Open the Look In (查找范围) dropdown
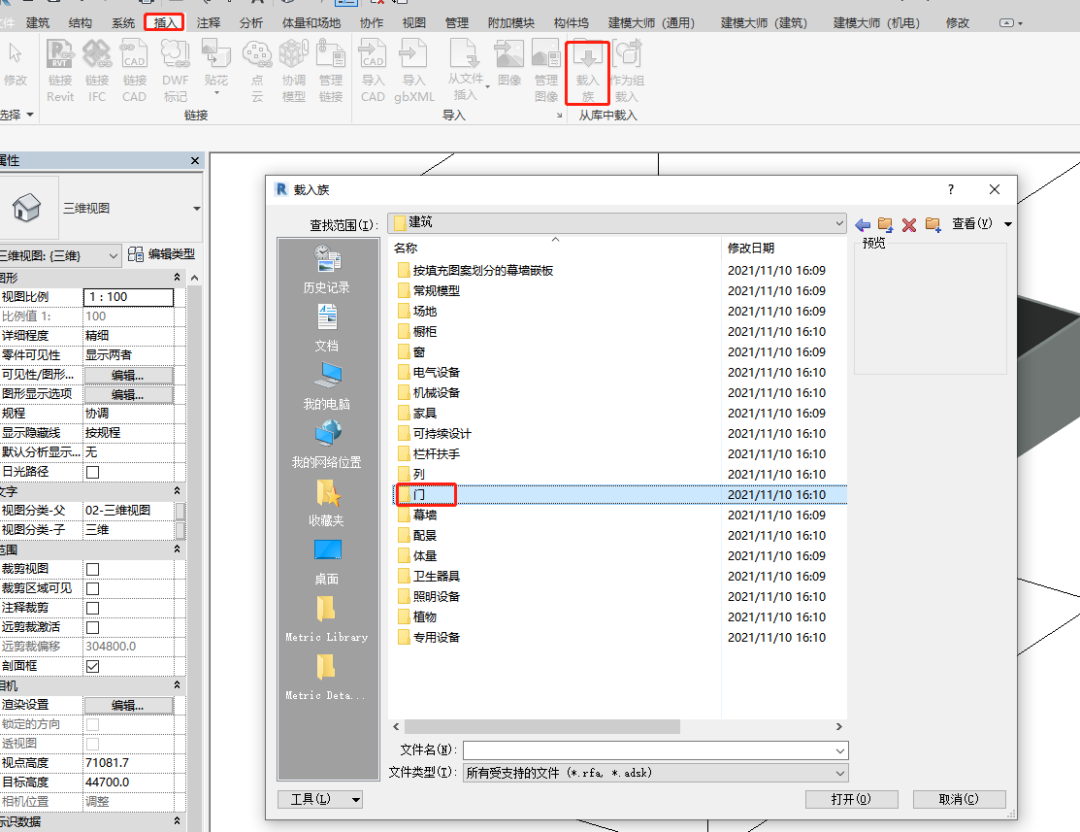1080x832 pixels. pos(616,222)
